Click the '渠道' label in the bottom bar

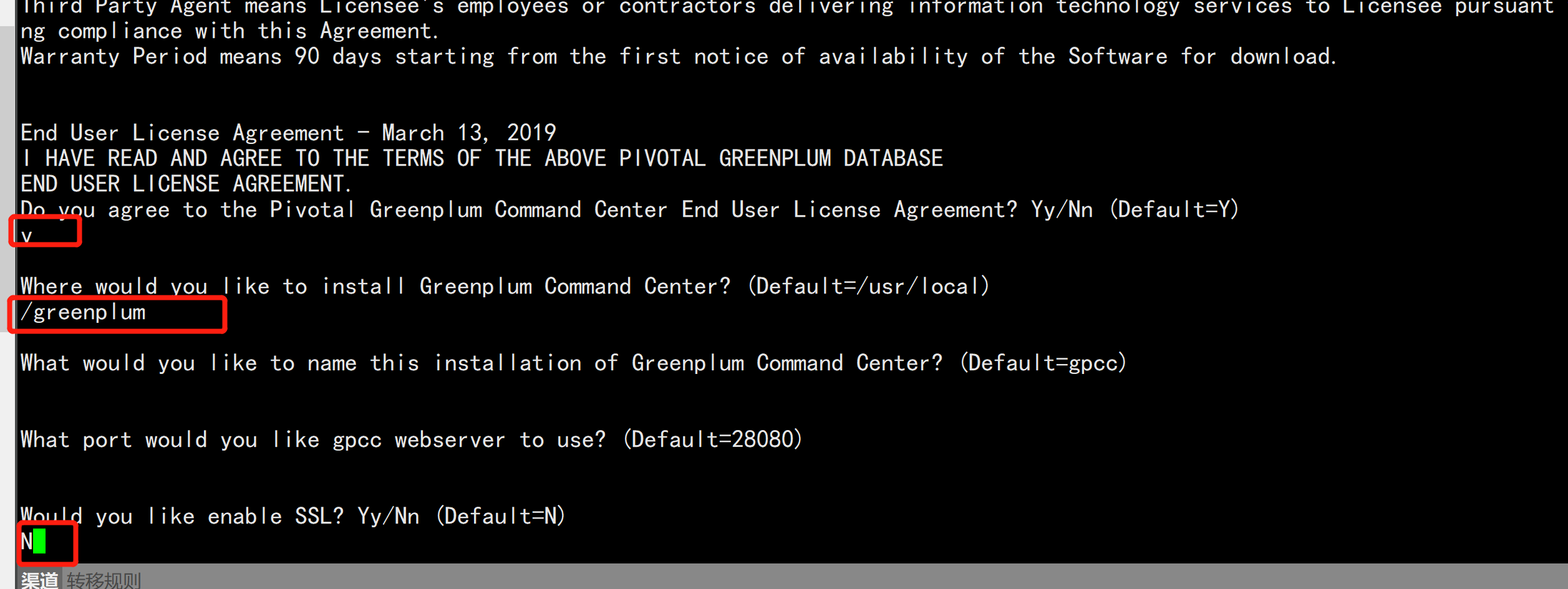(40, 580)
